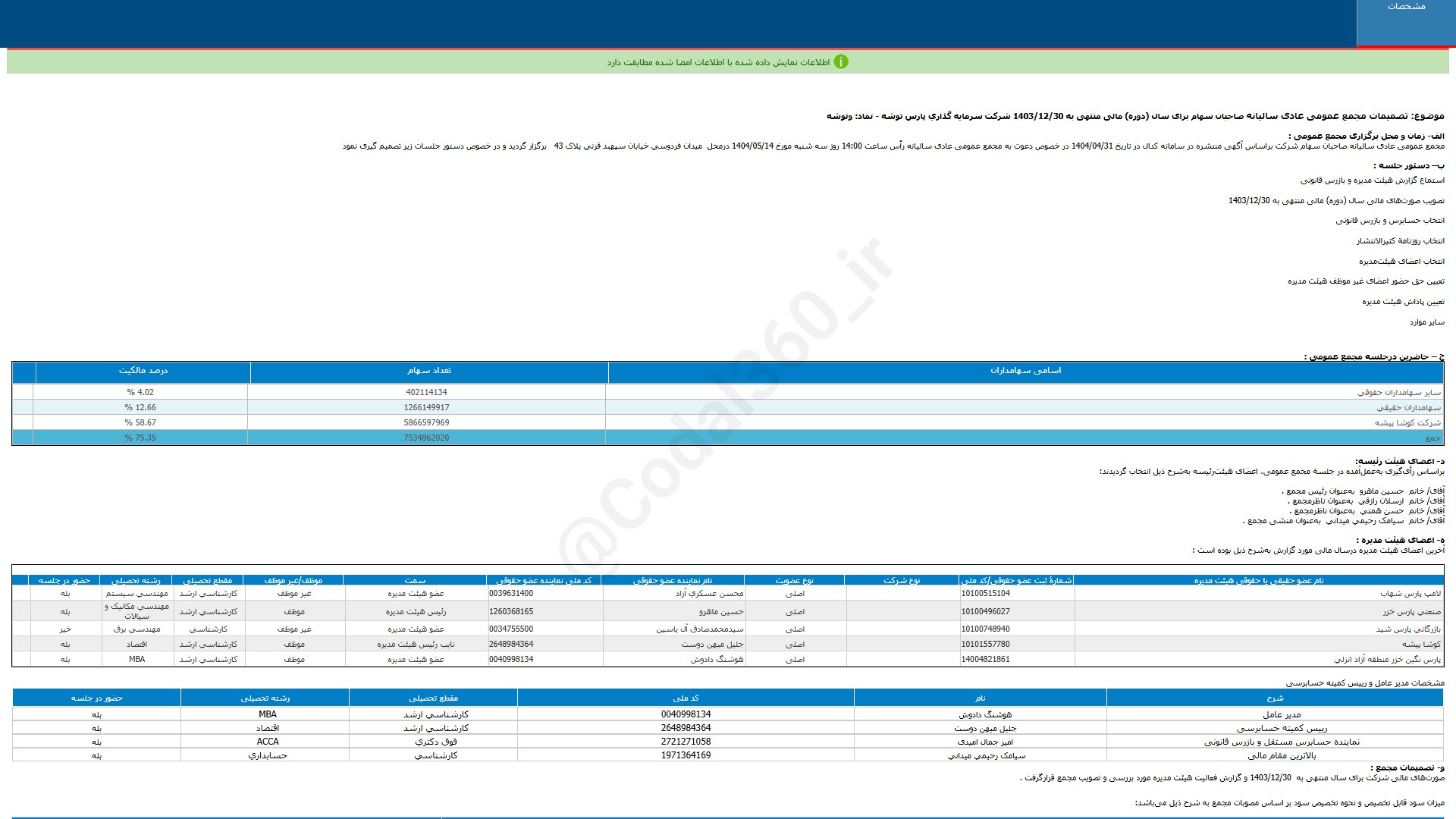Select registration number 10100515104
This screenshot has width=1456, height=819.
pos(985,594)
